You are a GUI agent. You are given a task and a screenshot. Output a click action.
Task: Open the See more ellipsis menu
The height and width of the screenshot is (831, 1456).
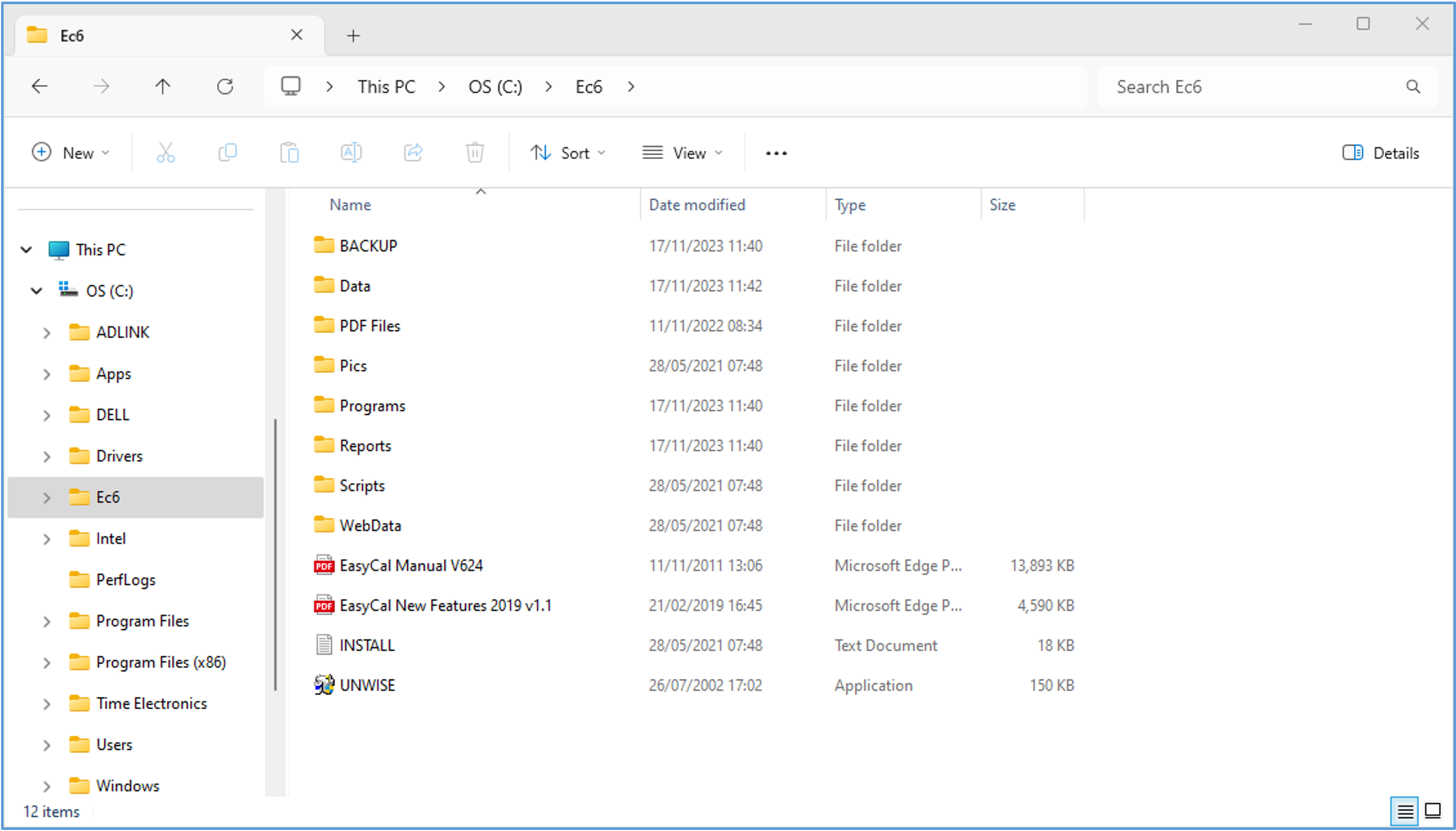[x=776, y=153]
